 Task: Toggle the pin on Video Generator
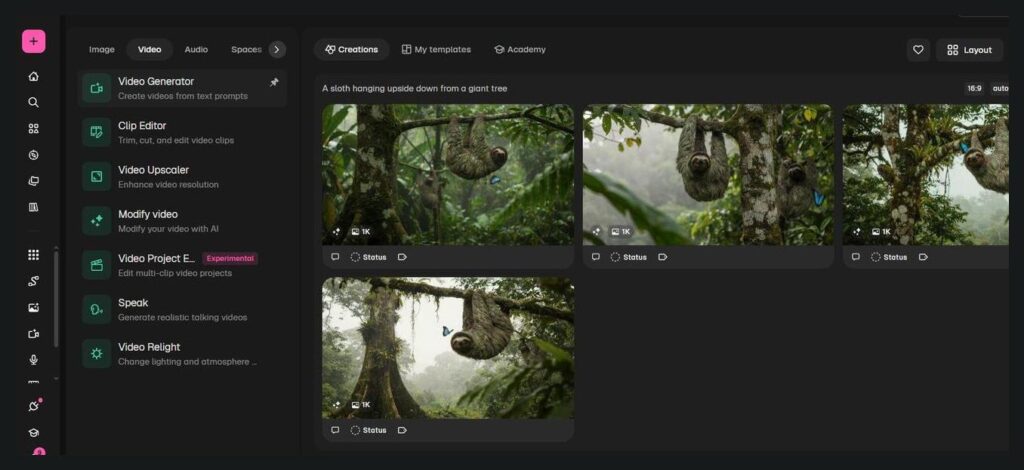point(274,82)
